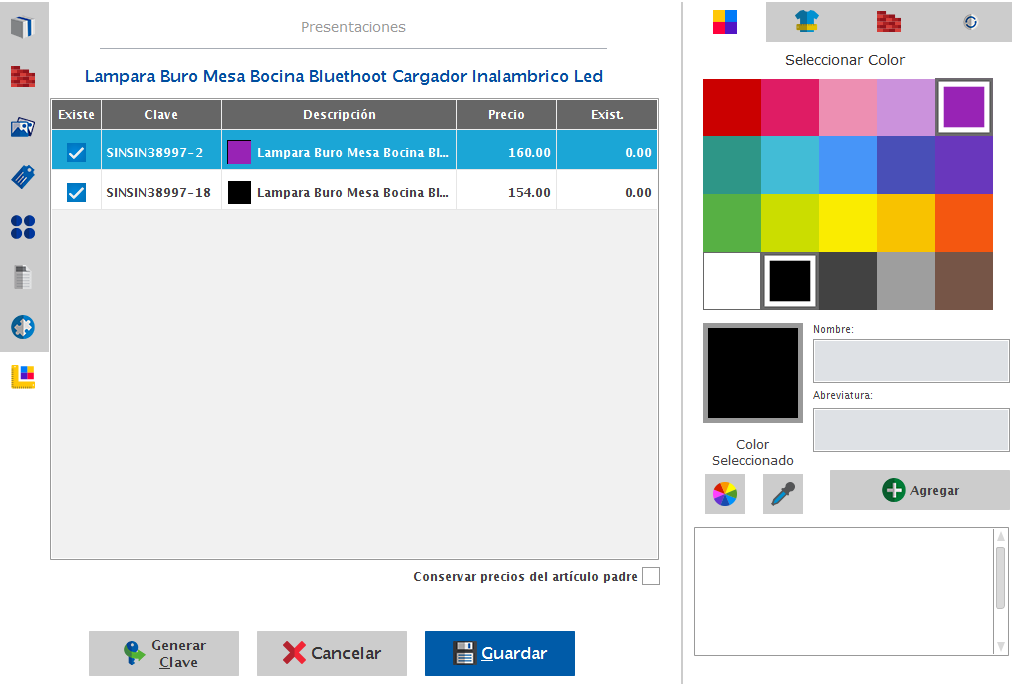Activate the eyedropper tool
1017x684 pixels.
pos(783,494)
